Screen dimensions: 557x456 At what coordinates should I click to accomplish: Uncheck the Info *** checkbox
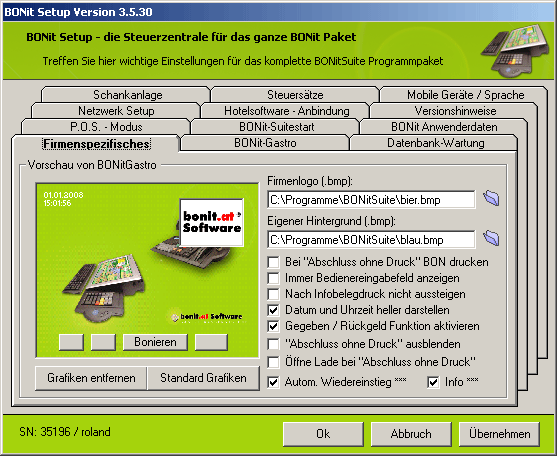pos(433,382)
